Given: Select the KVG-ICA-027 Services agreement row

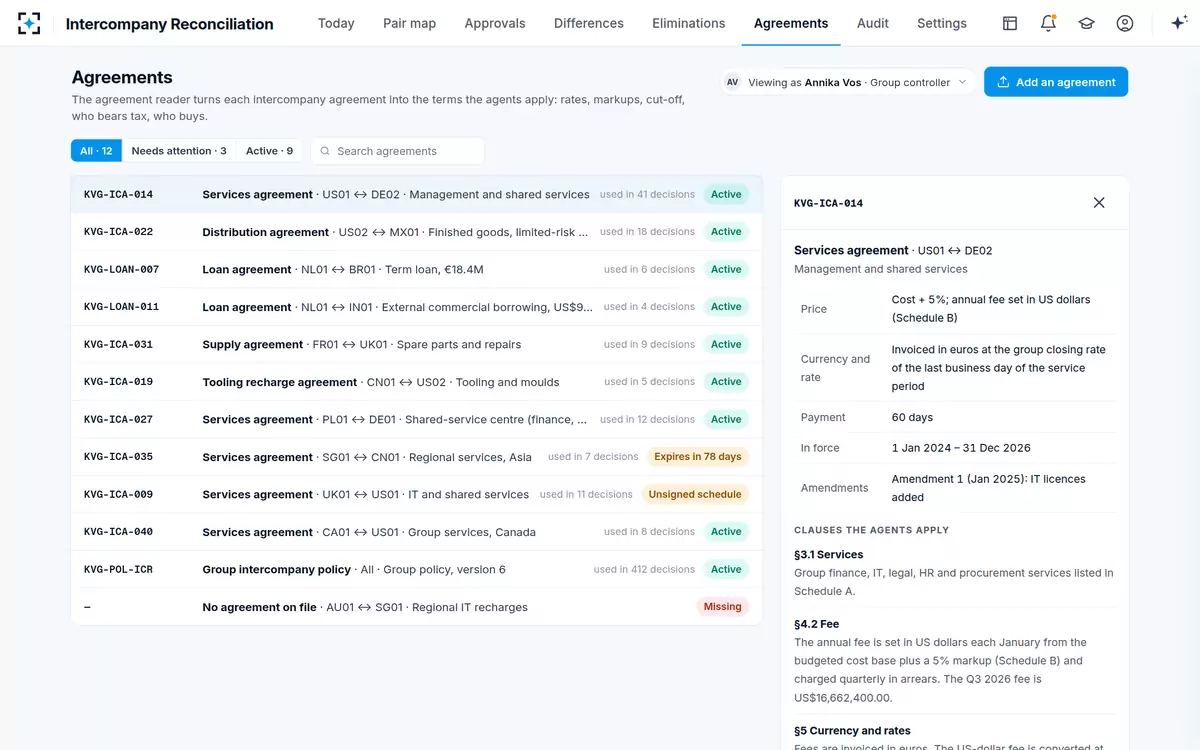Looking at the screenshot, I should [416, 419].
